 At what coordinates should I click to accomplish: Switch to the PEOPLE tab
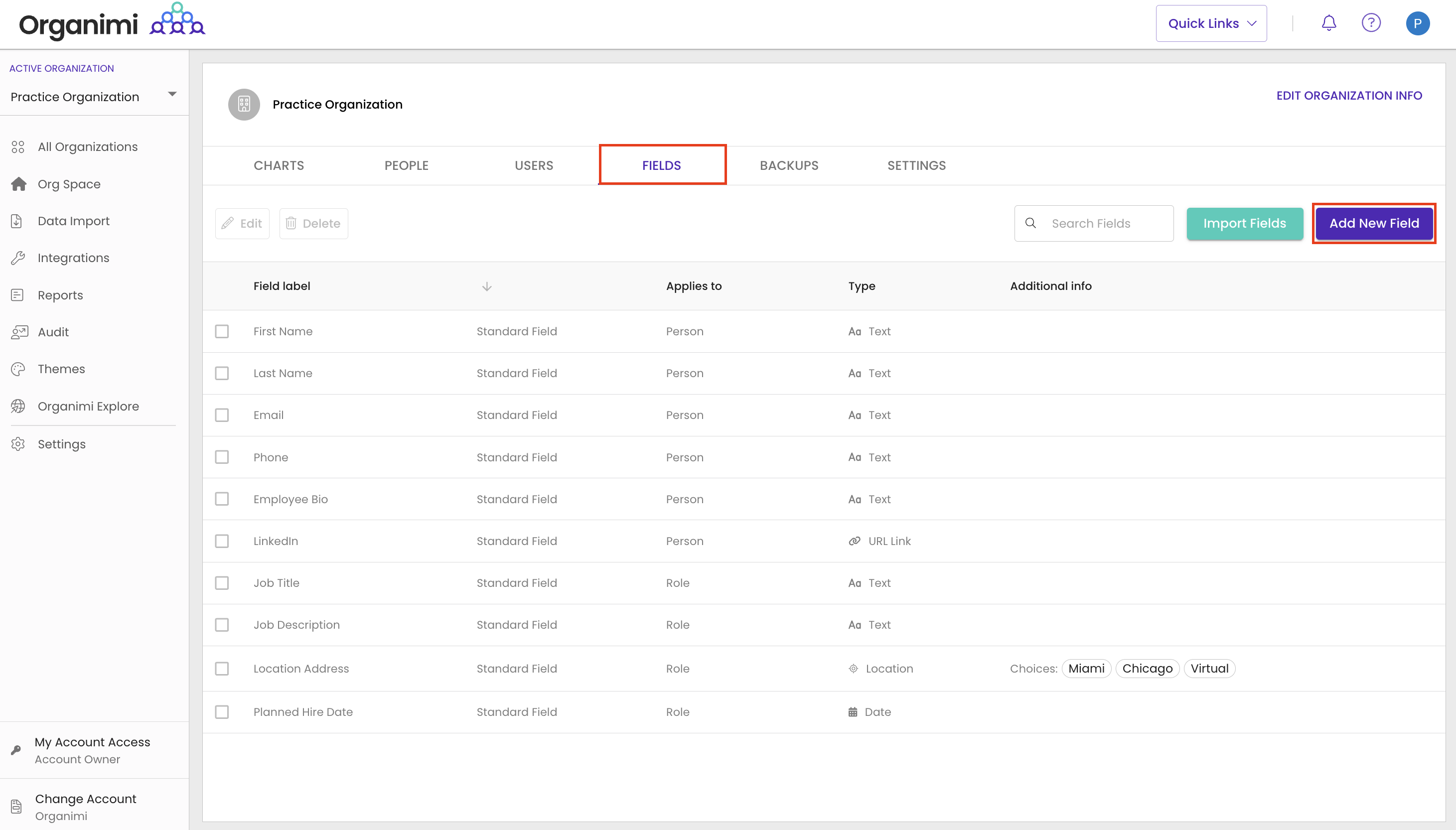[406, 165]
